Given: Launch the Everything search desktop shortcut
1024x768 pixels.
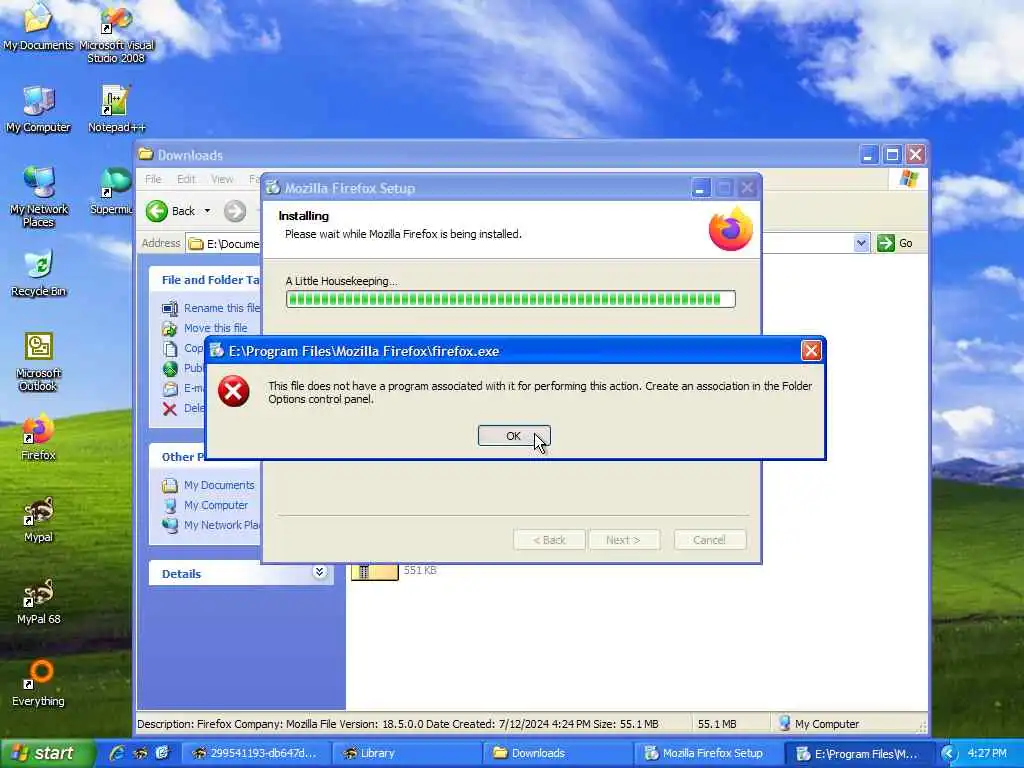Looking at the screenshot, I should click(x=38, y=683).
